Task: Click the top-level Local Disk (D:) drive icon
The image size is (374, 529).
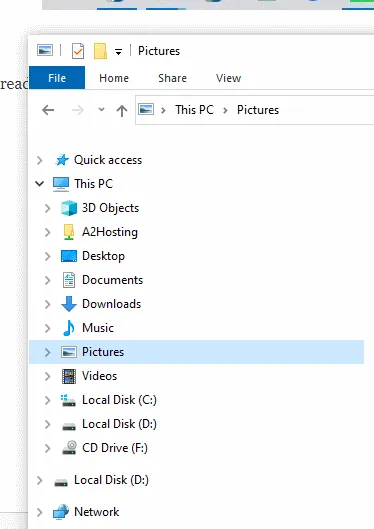Action: 61,482
